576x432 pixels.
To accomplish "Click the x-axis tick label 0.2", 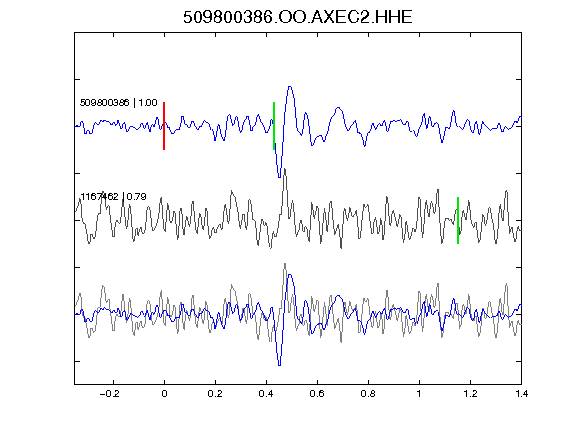I will 215,394.
